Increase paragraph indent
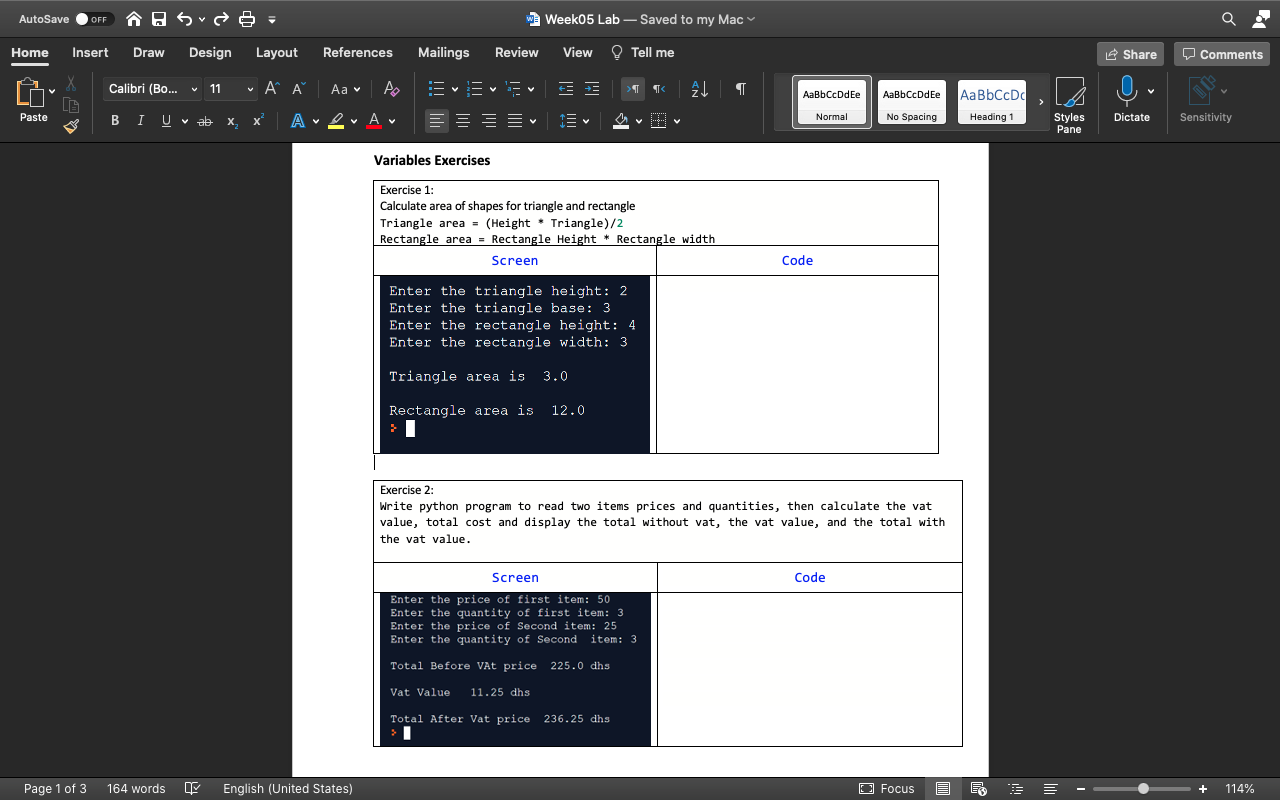This screenshot has height=800, width=1280. click(x=592, y=89)
